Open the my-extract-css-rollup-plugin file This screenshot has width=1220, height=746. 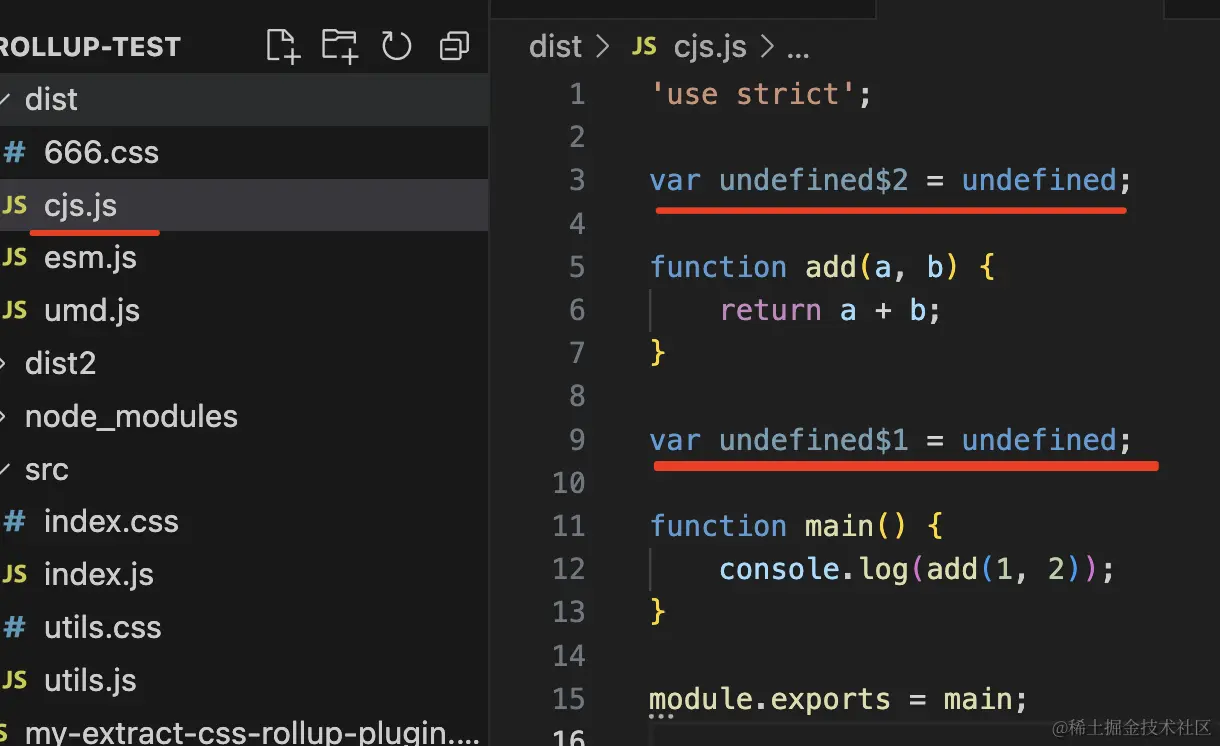coord(244,730)
